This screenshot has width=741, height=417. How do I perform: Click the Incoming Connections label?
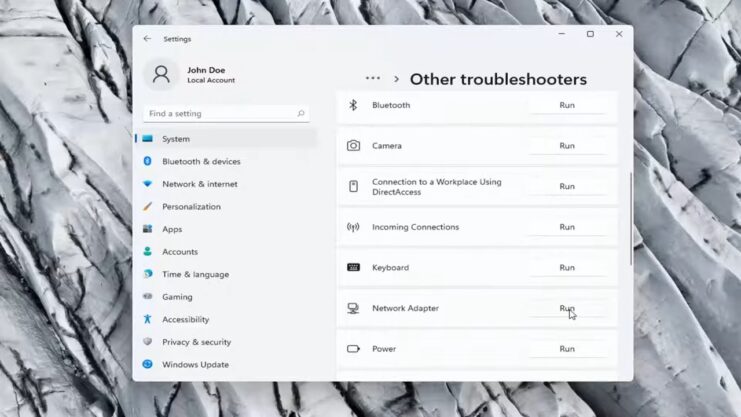(x=415, y=227)
